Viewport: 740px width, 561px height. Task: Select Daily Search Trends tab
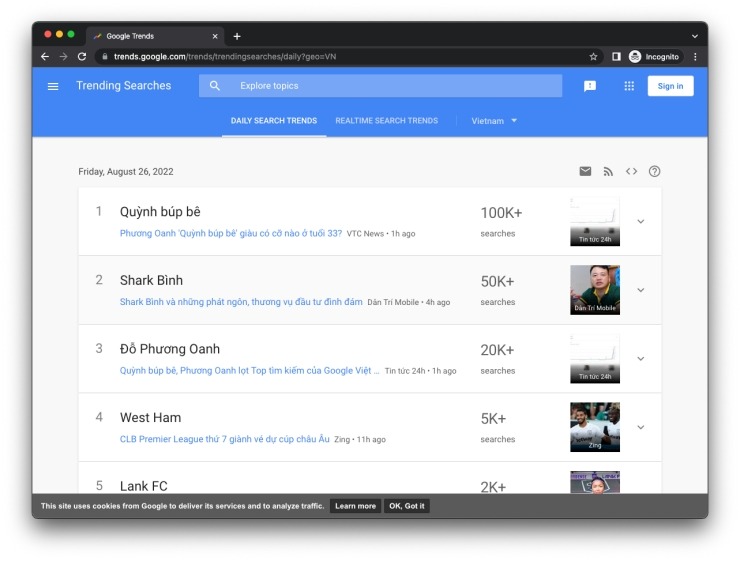(x=274, y=121)
